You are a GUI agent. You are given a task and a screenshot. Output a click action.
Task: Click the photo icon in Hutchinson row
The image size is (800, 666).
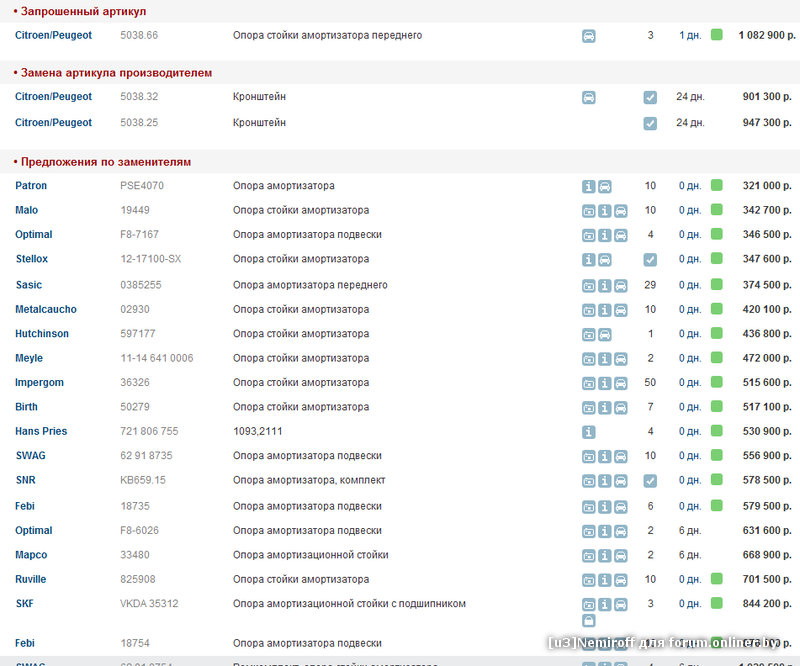point(589,334)
